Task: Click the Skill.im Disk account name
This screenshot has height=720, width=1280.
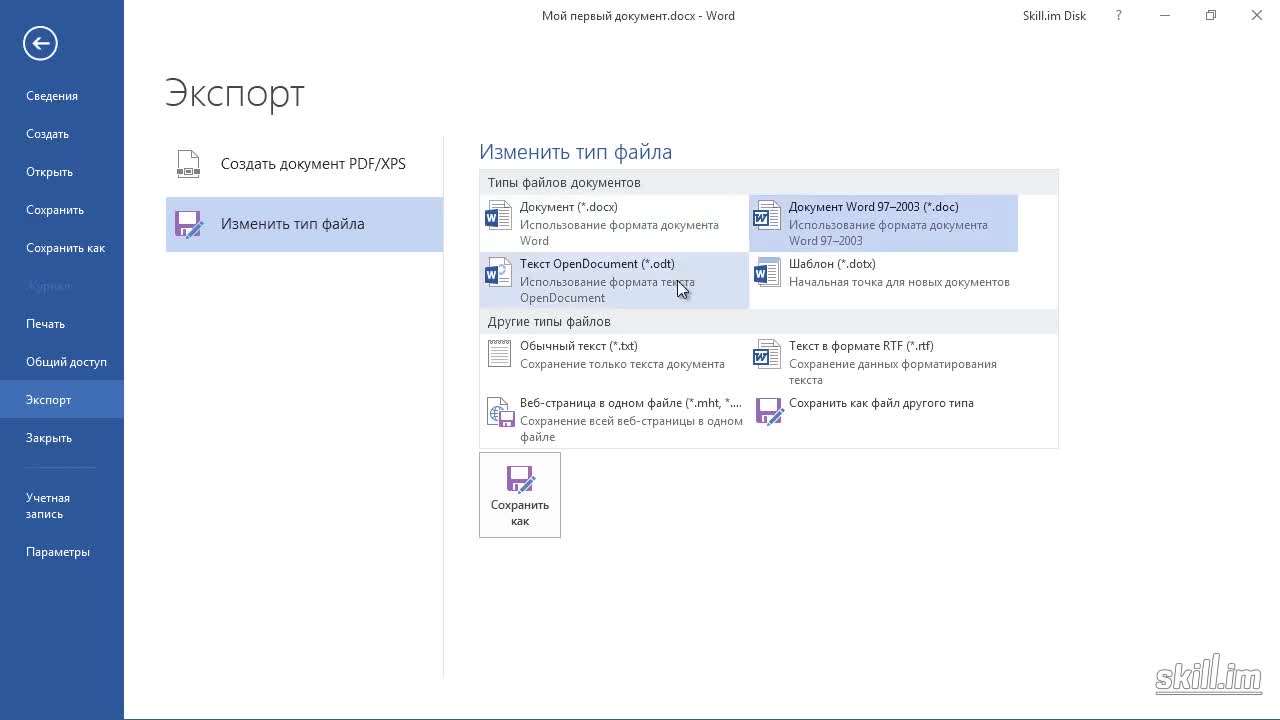Action: (x=1054, y=16)
